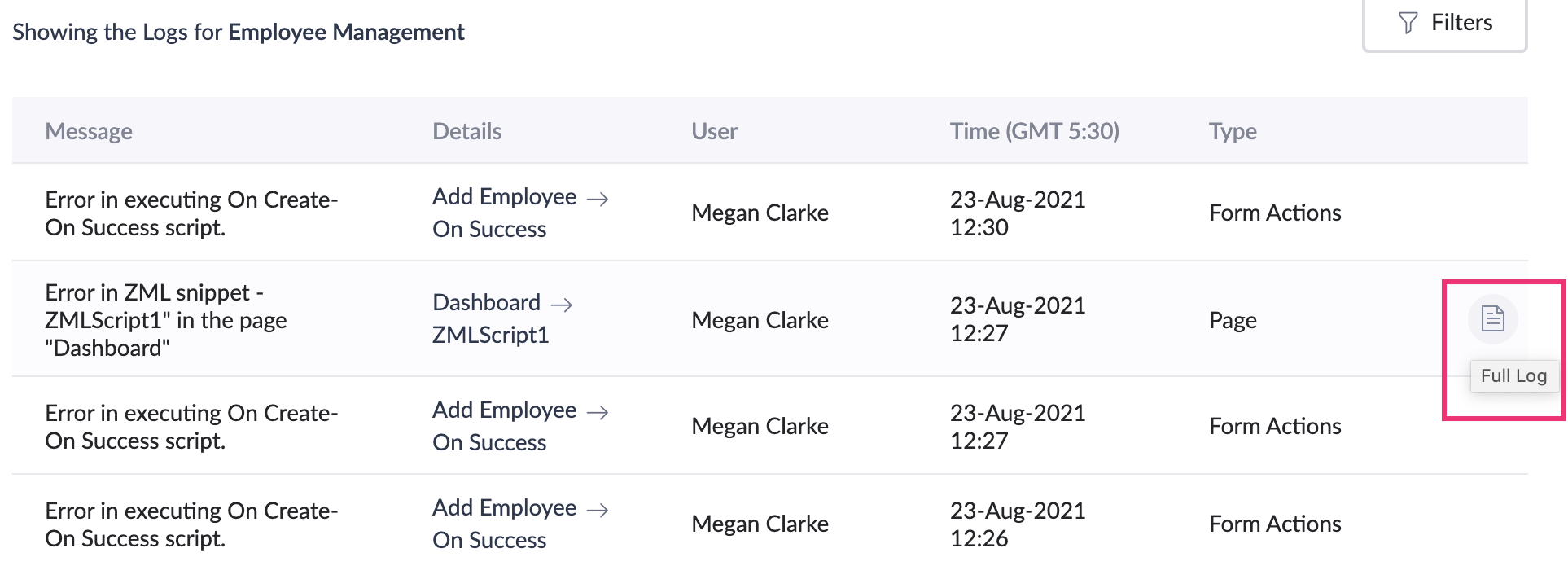Click Page type in Dashboard row
The height and width of the screenshot is (566, 1568).
click(1233, 320)
